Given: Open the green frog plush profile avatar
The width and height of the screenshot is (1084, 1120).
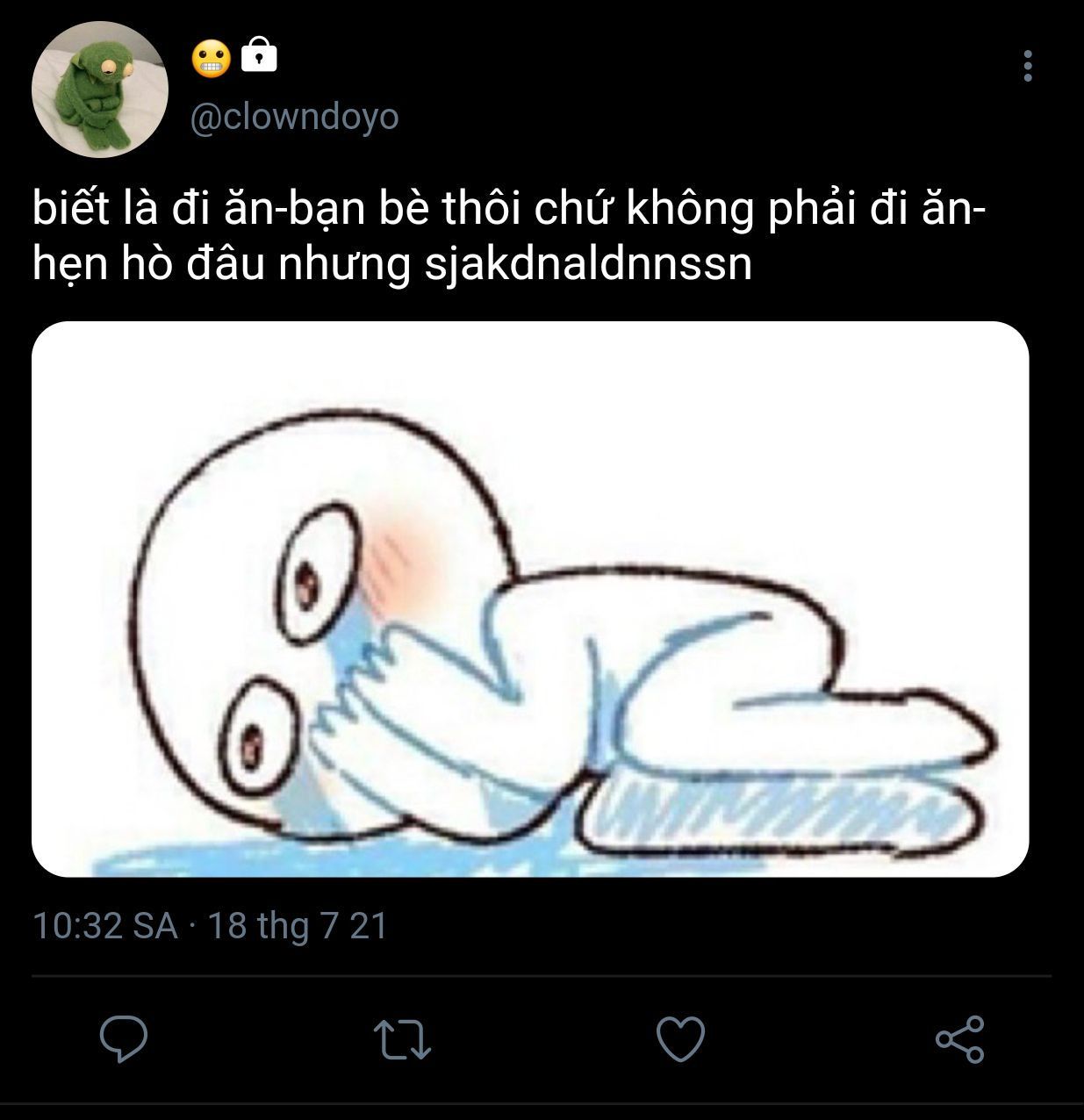Looking at the screenshot, I should tap(99, 90).
